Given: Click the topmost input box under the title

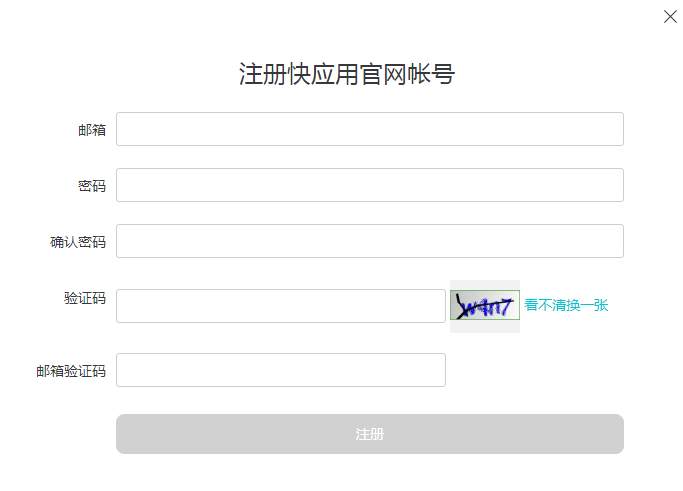Looking at the screenshot, I should click(x=370, y=129).
